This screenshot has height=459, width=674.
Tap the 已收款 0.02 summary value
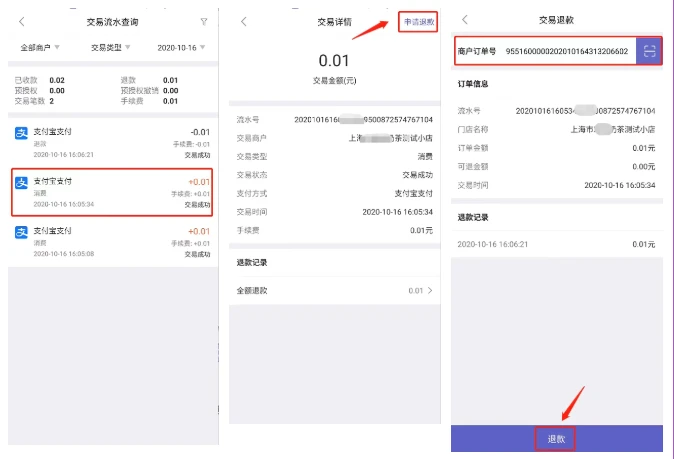[57, 80]
